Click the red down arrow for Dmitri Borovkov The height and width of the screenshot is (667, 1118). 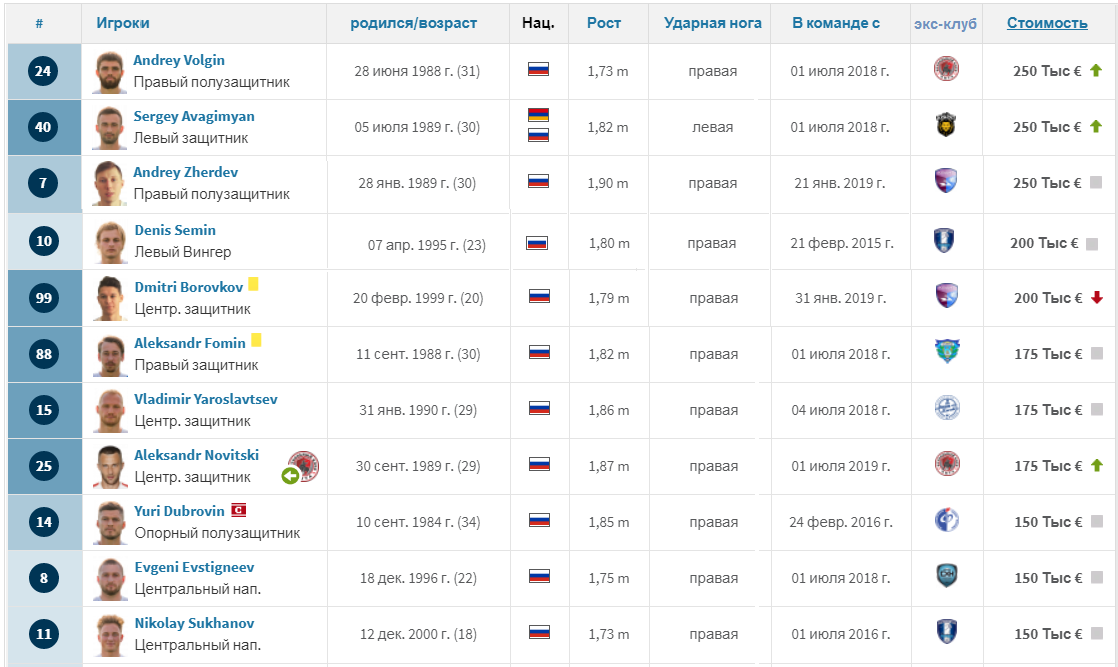[x=1096, y=298]
